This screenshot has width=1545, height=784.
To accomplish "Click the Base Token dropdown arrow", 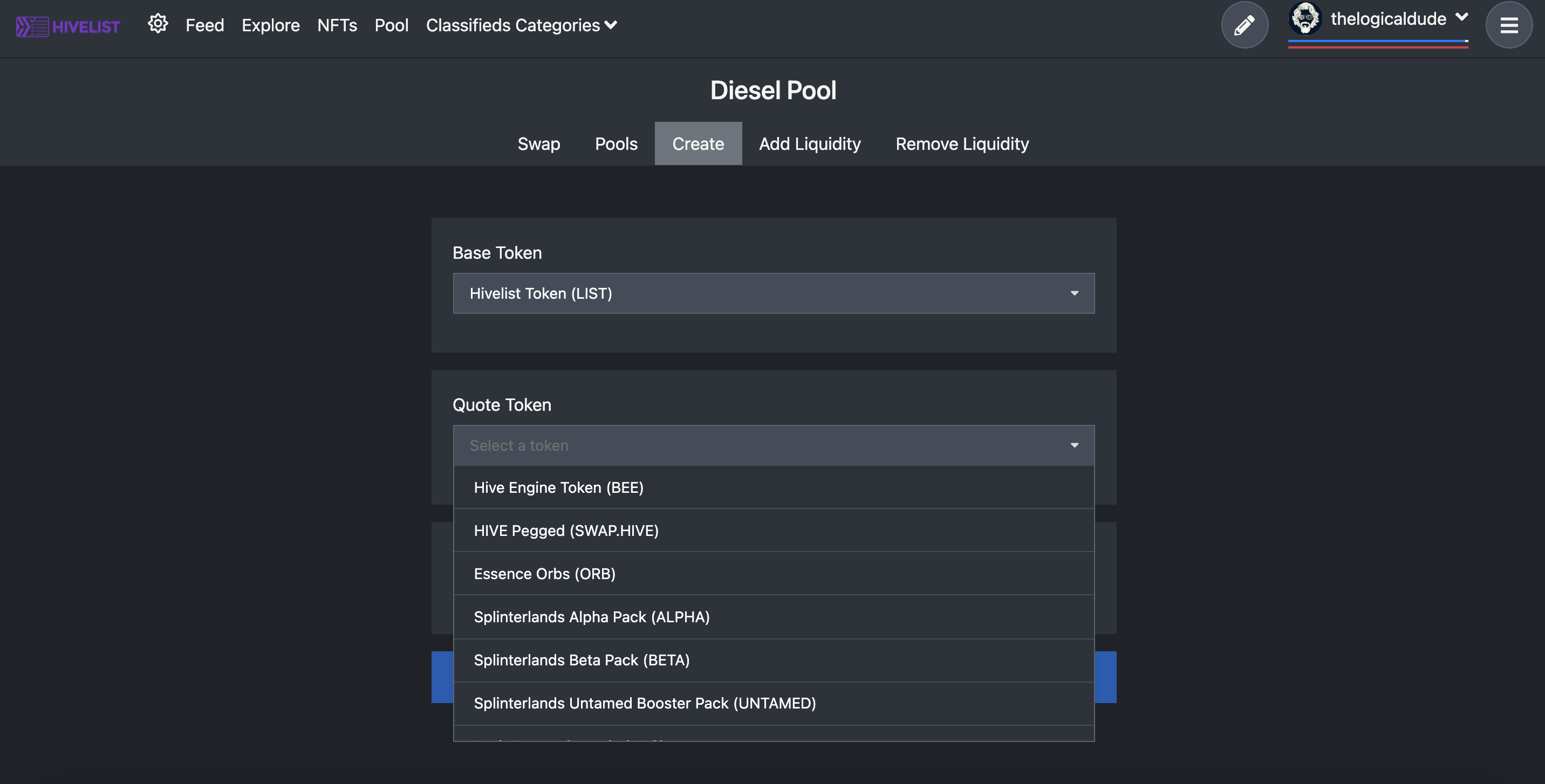I will coord(1074,293).
